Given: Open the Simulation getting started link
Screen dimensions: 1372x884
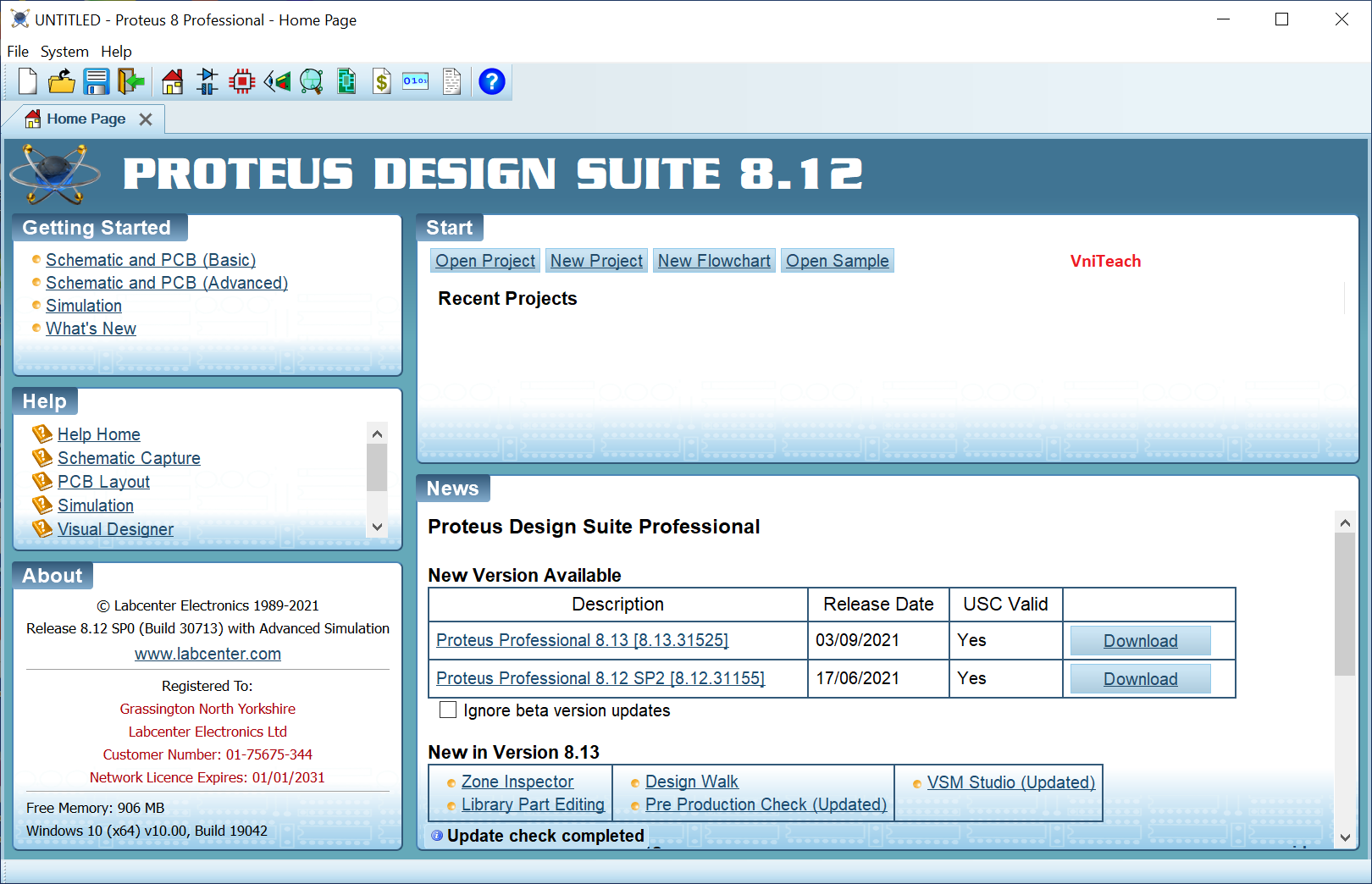Looking at the screenshot, I should tap(84, 306).
